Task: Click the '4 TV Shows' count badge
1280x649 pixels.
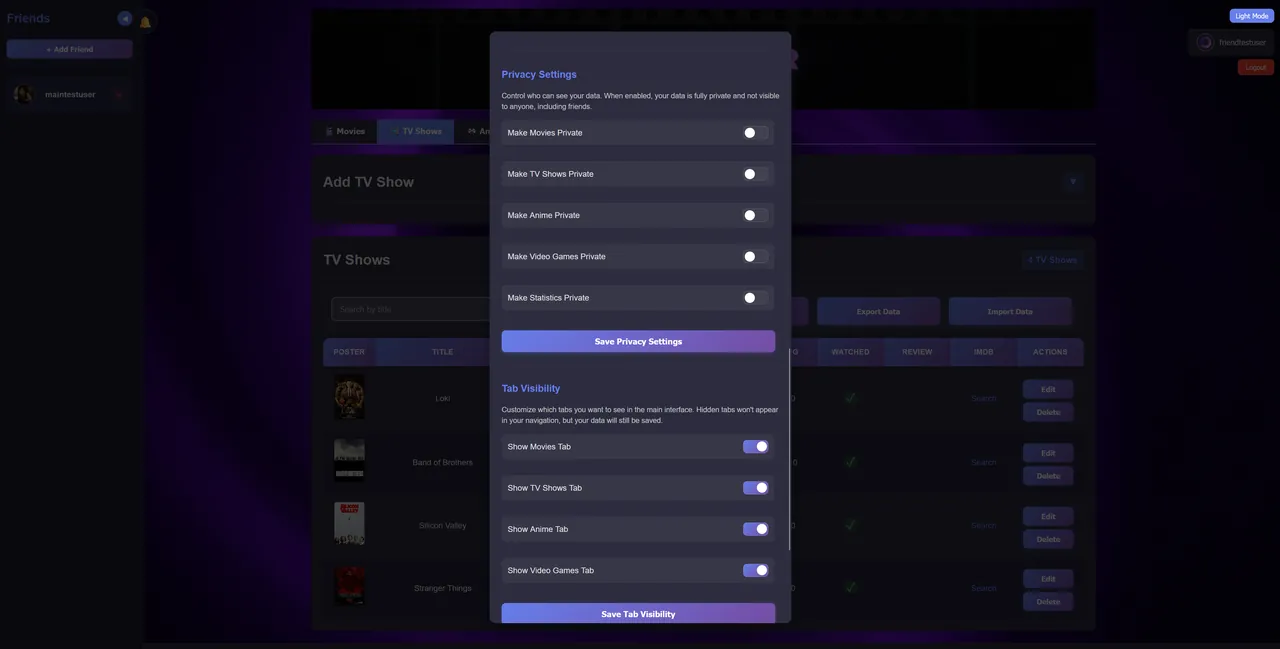Action: tap(1052, 260)
